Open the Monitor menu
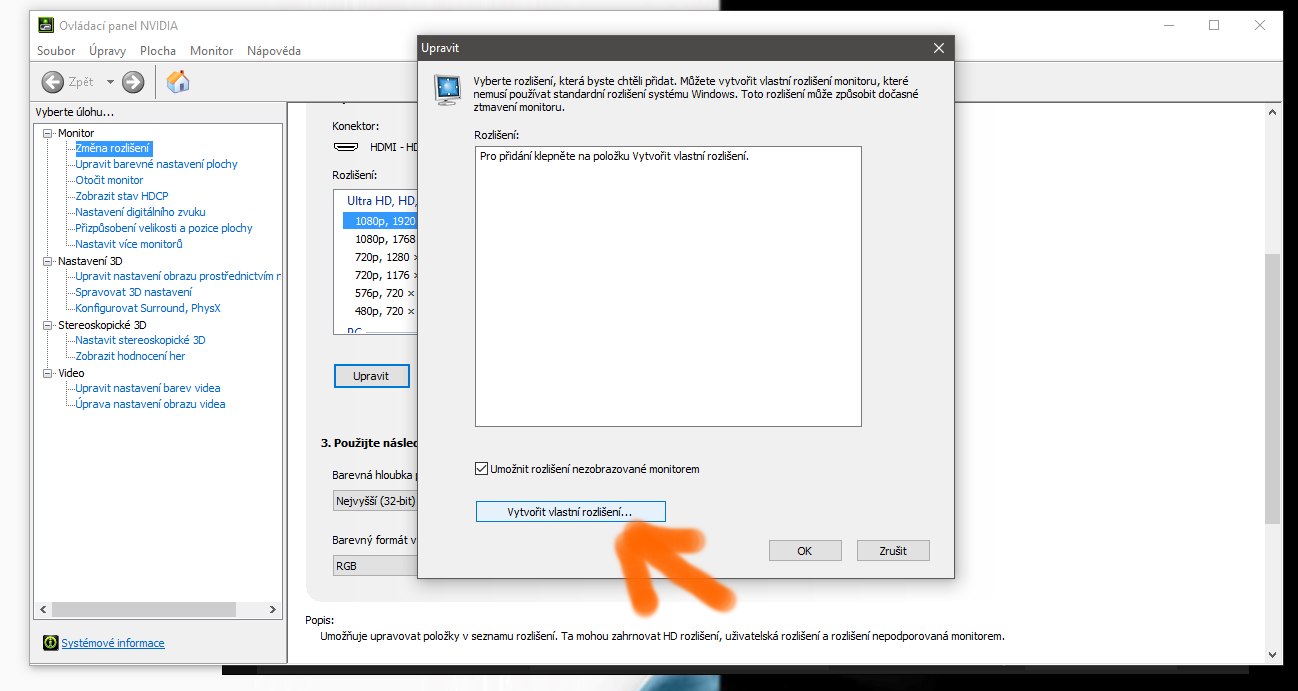The width and height of the screenshot is (1298, 691). [212, 51]
